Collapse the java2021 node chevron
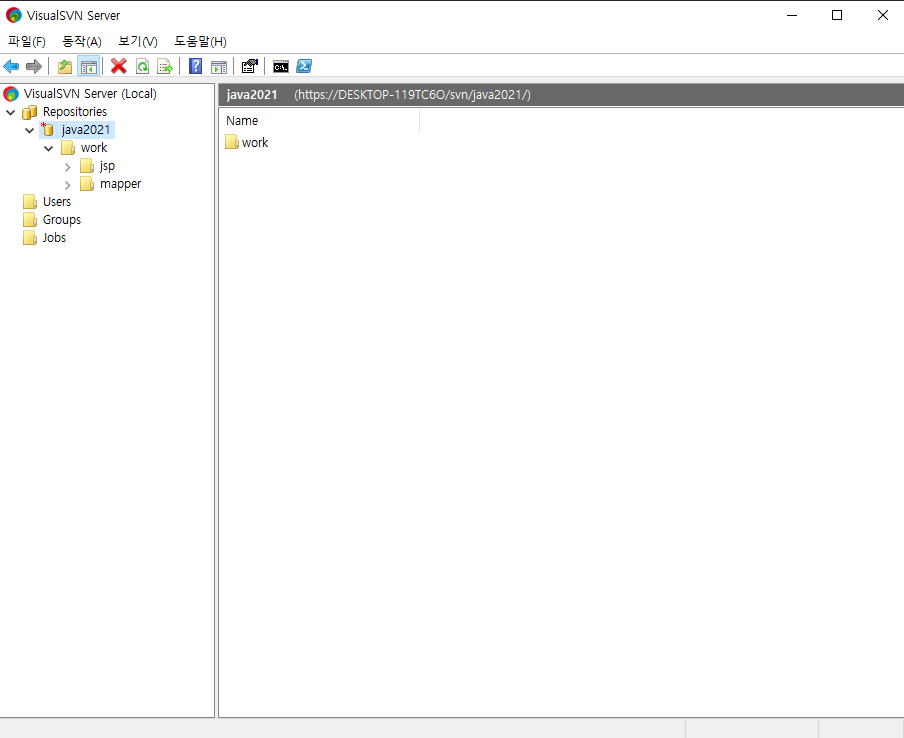904x738 pixels. (x=29, y=130)
